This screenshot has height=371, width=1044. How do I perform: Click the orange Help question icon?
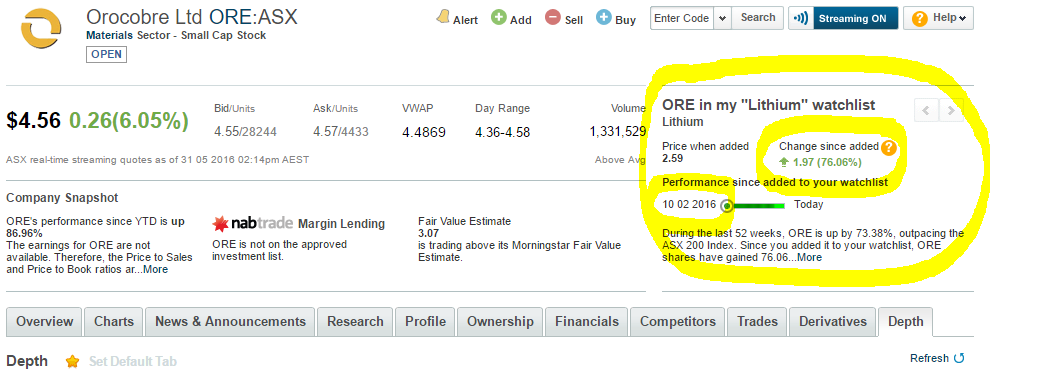pyautogui.click(x=919, y=19)
